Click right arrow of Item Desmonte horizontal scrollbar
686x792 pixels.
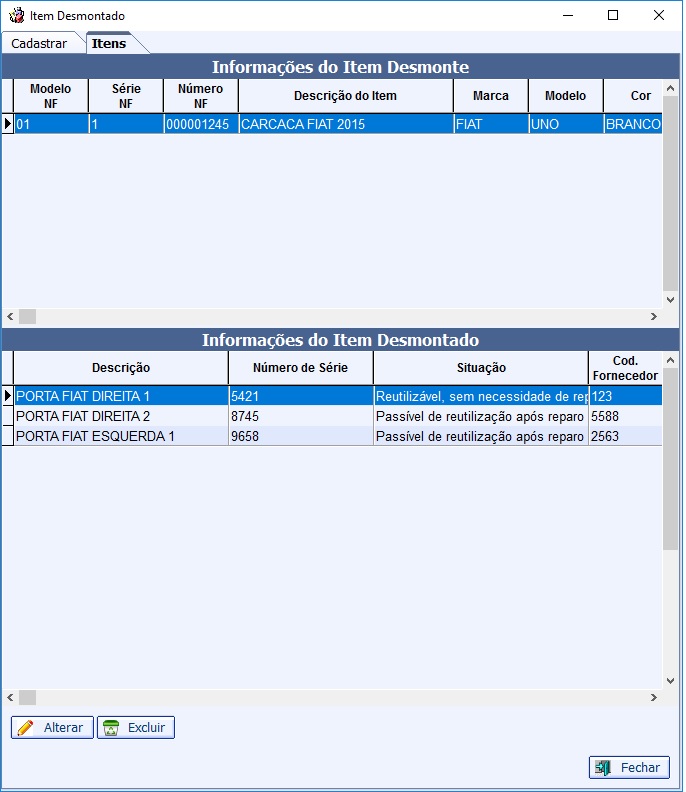click(654, 316)
